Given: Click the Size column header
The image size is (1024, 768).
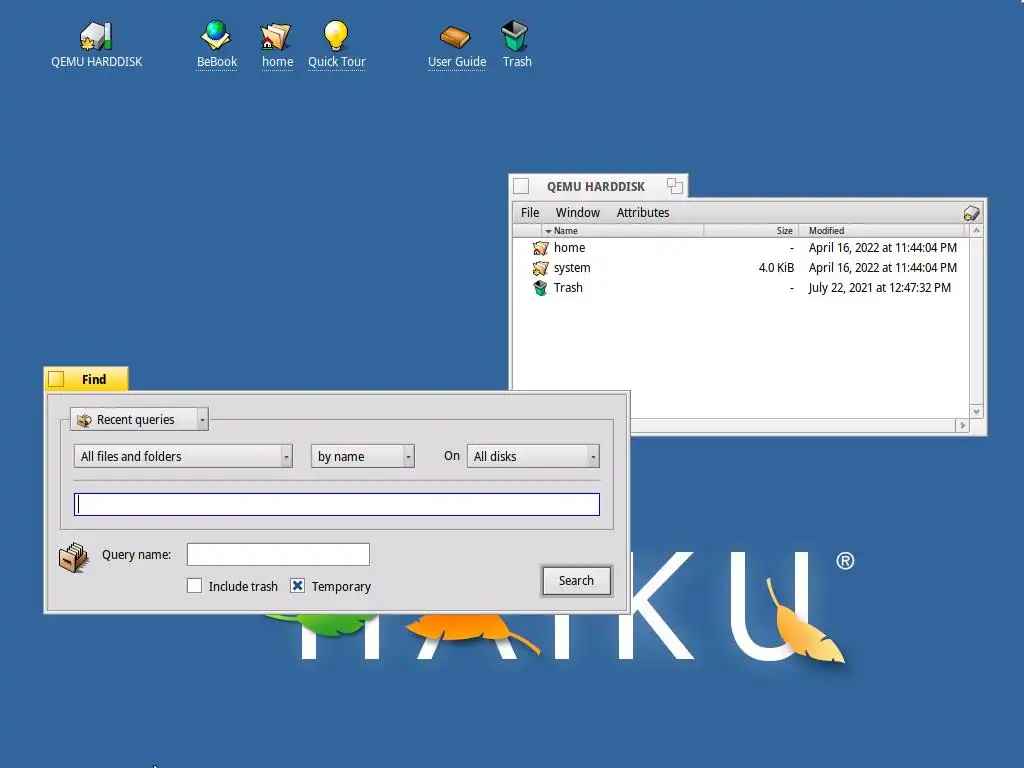Looking at the screenshot, I should click(x=751, y=231).
